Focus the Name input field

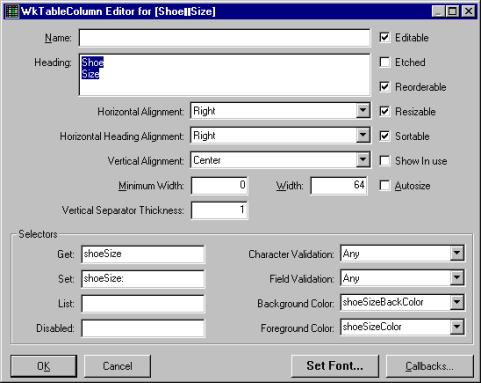pyautogui.click(x=224, y=38)
